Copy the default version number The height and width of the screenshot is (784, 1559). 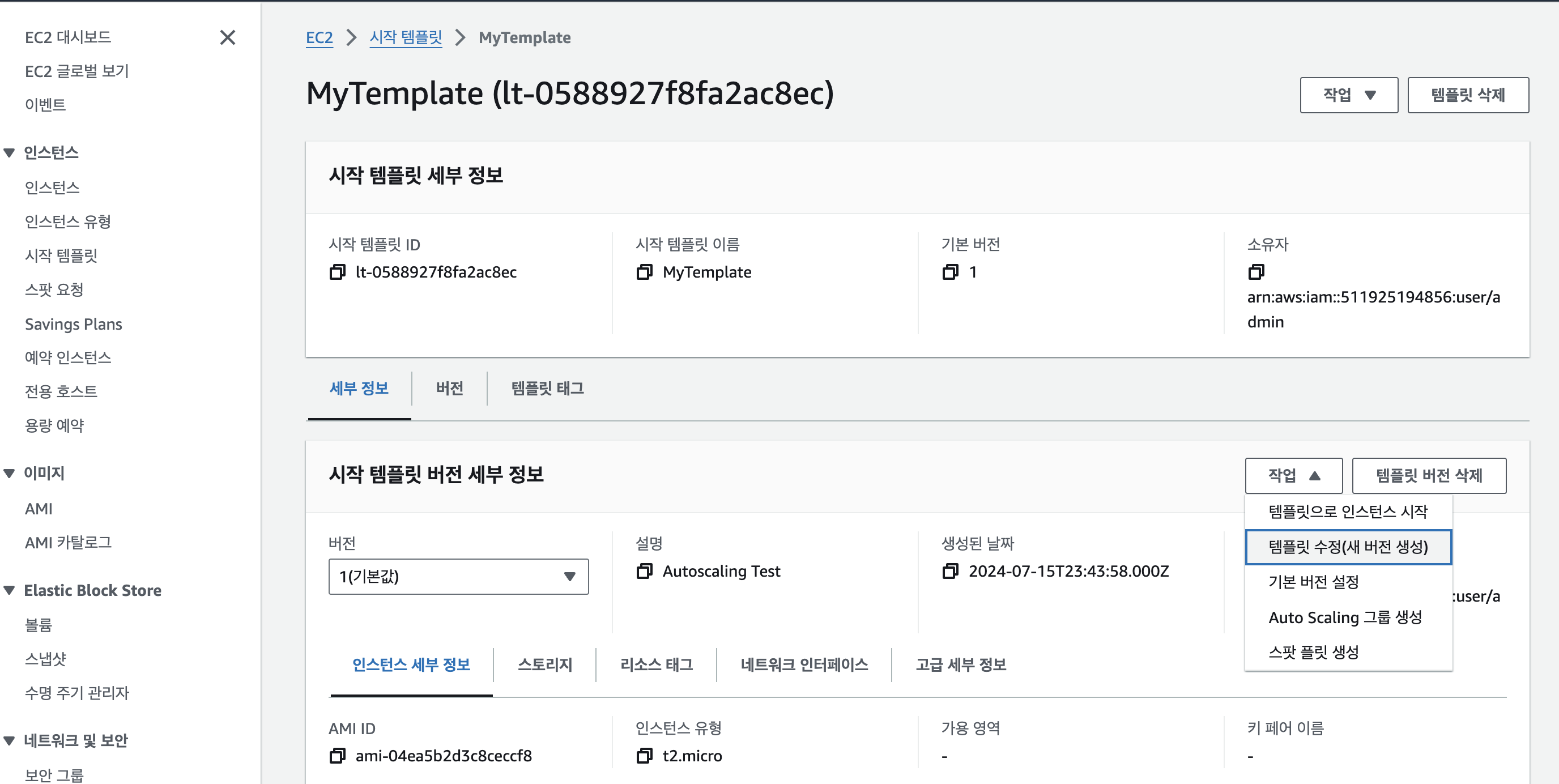(x=950, y=272)
